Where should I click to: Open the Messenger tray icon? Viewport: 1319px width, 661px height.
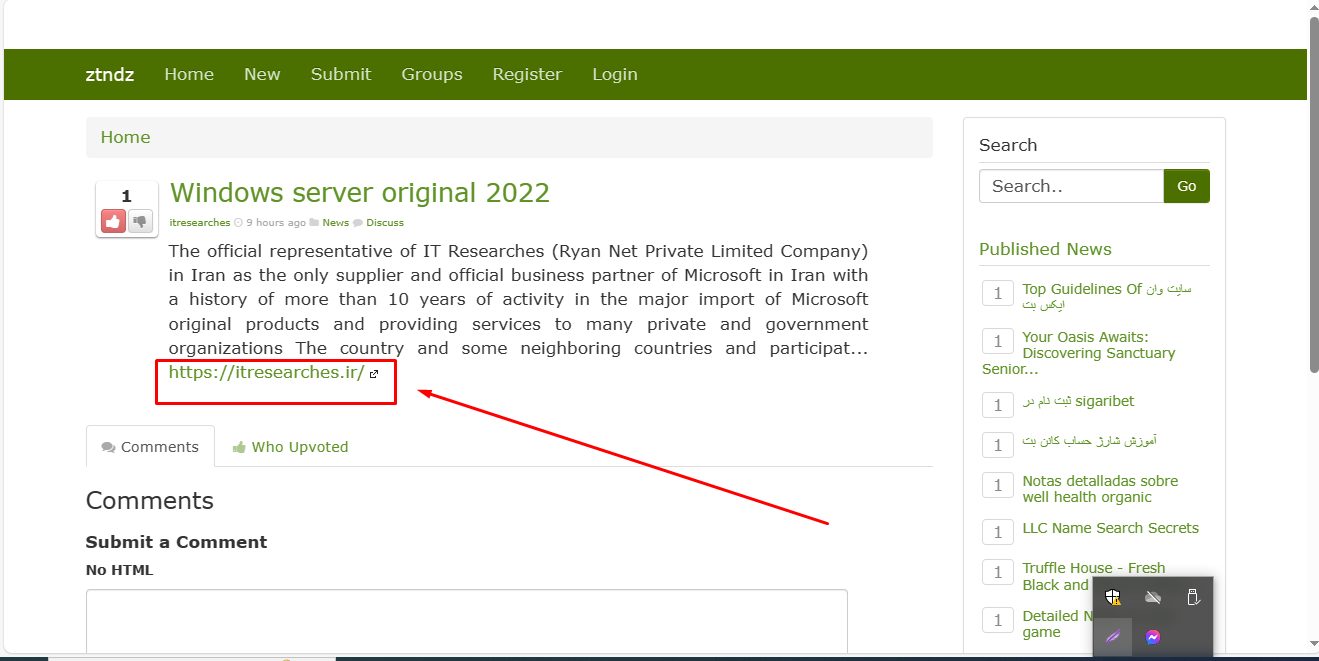[x=1153, y=637]
